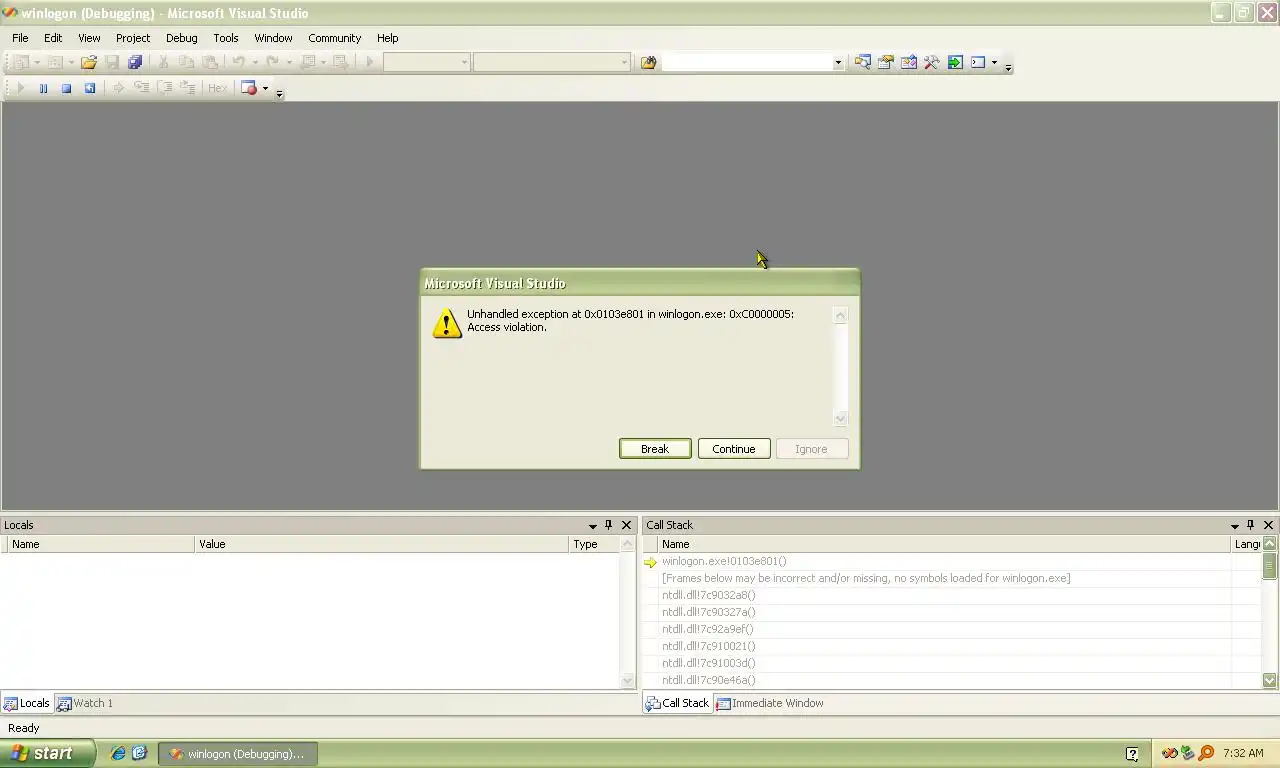
Task: Click the Call Stack vertical scrollbar thumb
Action: pyautogui.click(x=1269, y=565)
